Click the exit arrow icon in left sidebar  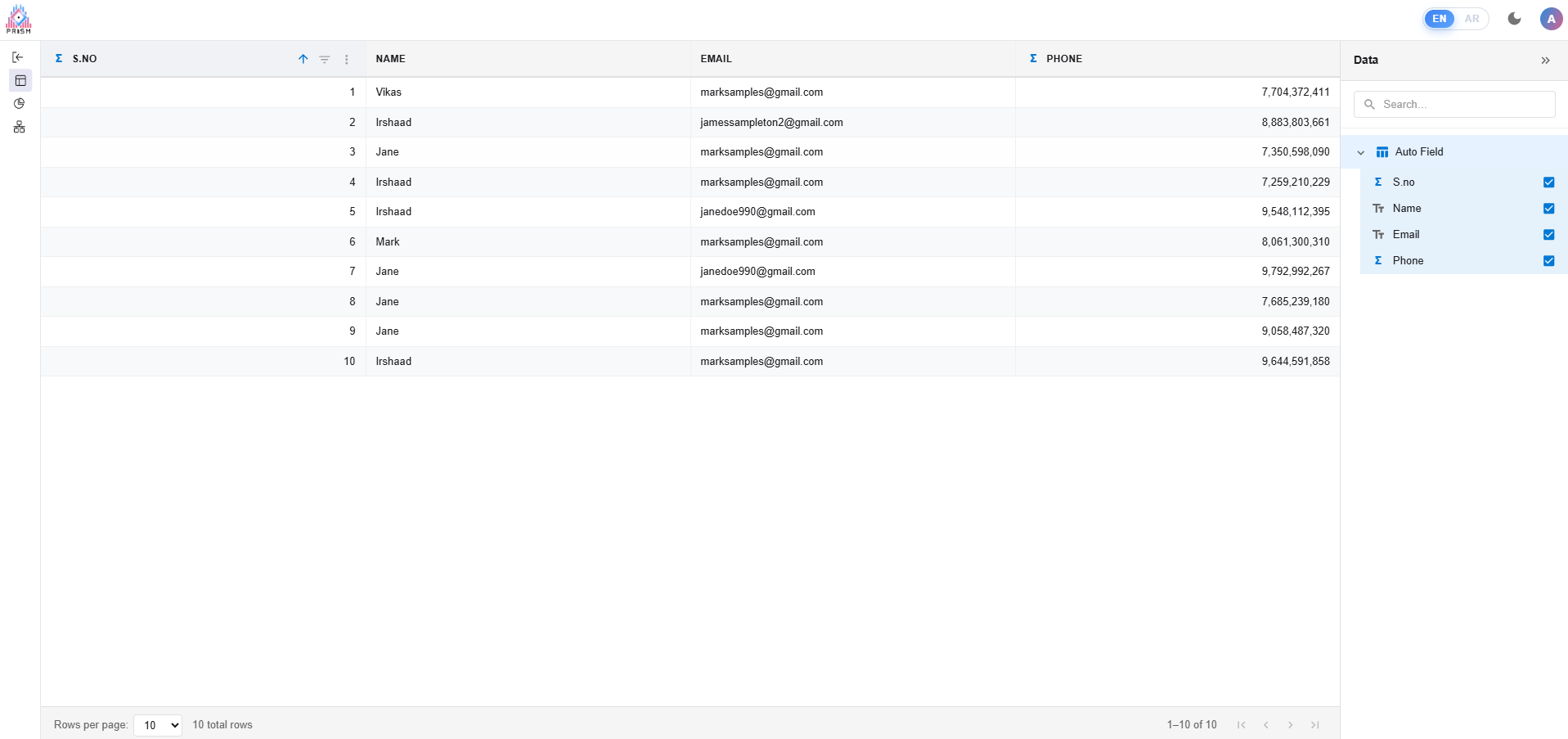tap(18, 57)
